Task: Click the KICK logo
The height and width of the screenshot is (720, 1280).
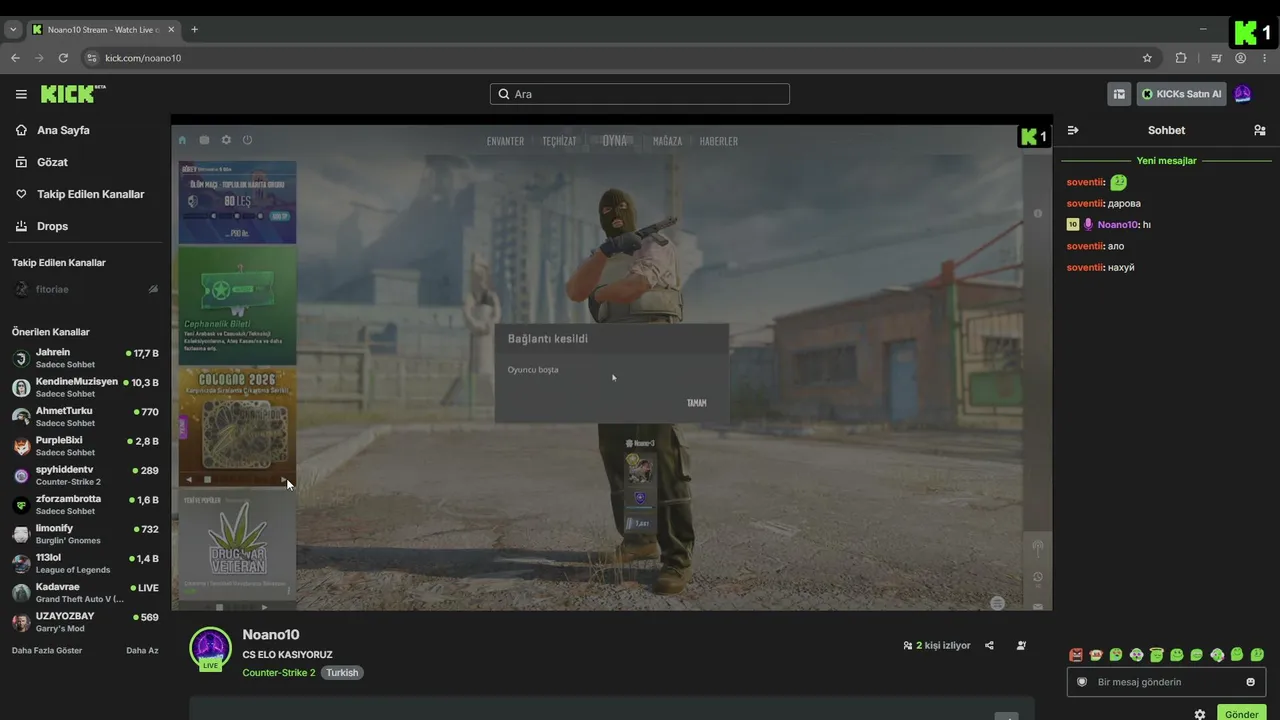Action: (73, 94)
